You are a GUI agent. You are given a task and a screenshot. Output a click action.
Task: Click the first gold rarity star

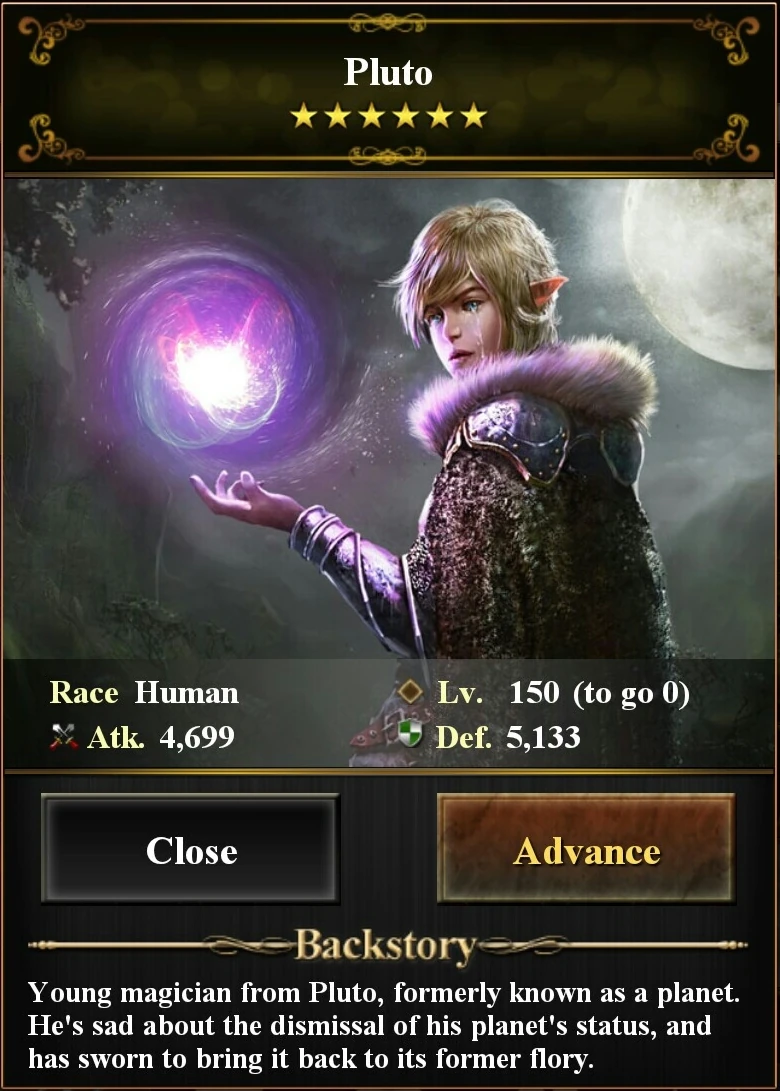303,116
